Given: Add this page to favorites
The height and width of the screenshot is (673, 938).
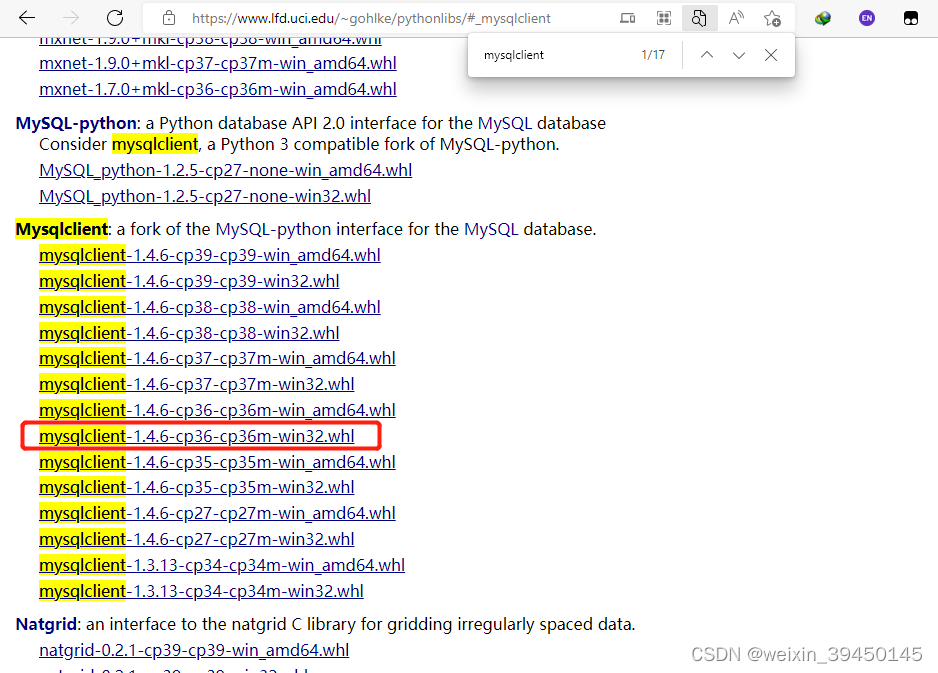Looking at the screenshot, I should coord(772,19).
